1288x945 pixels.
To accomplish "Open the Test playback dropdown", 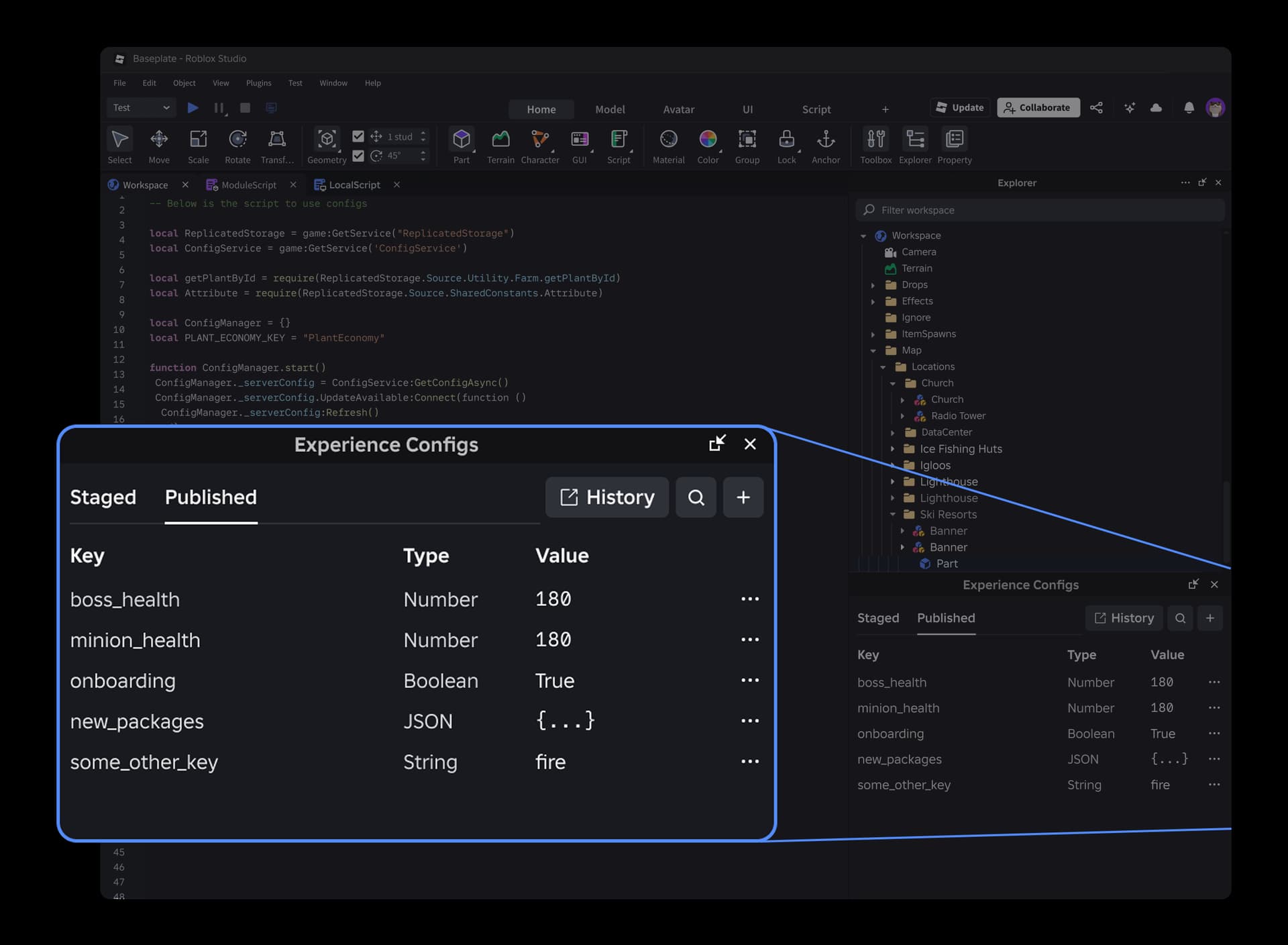I will [x=141, y=107].
